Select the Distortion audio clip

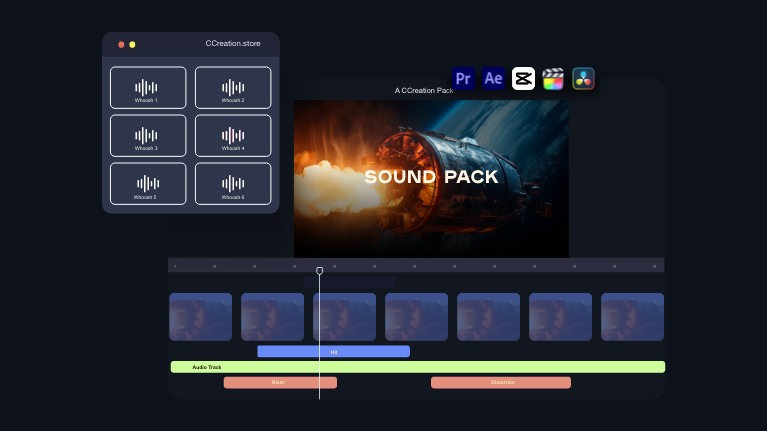pos(501,382)
